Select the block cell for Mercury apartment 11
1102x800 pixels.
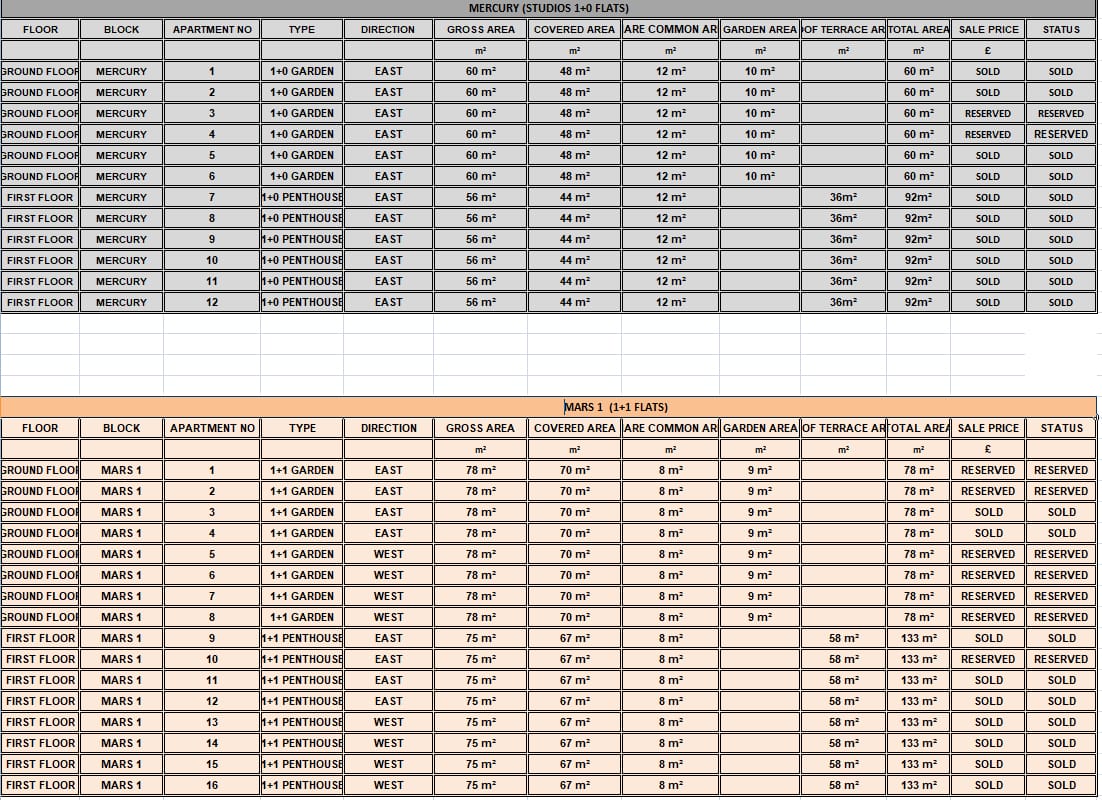(122, 281)
